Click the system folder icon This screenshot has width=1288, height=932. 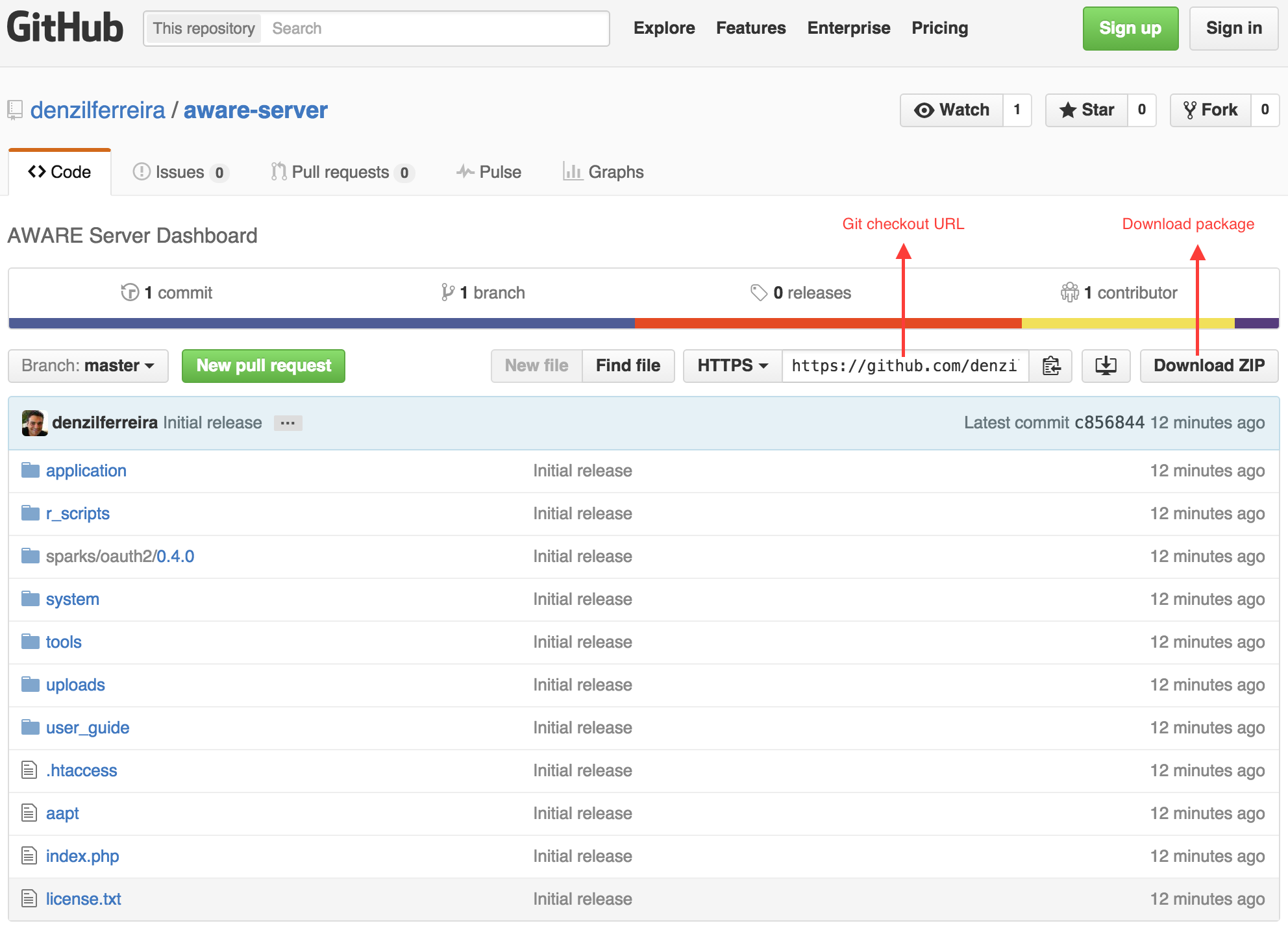pos(30,598)
